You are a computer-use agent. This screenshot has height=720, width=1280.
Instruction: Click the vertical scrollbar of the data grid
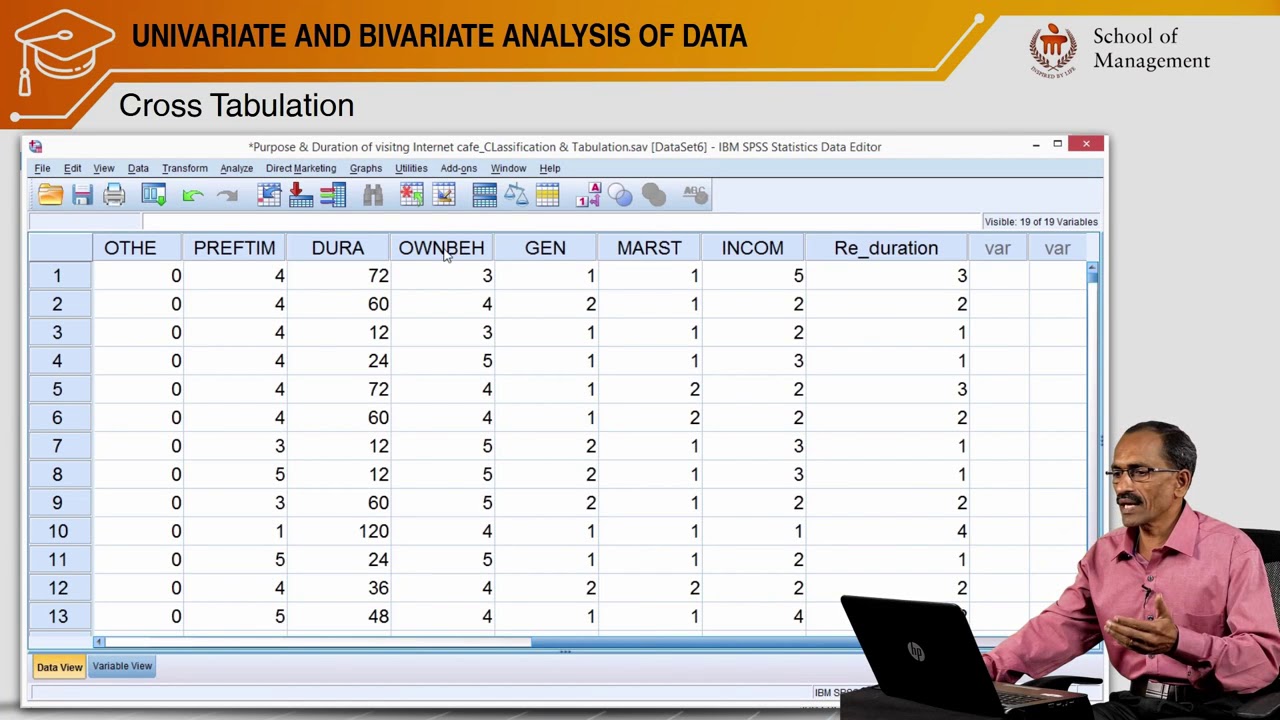(1092, 450)
